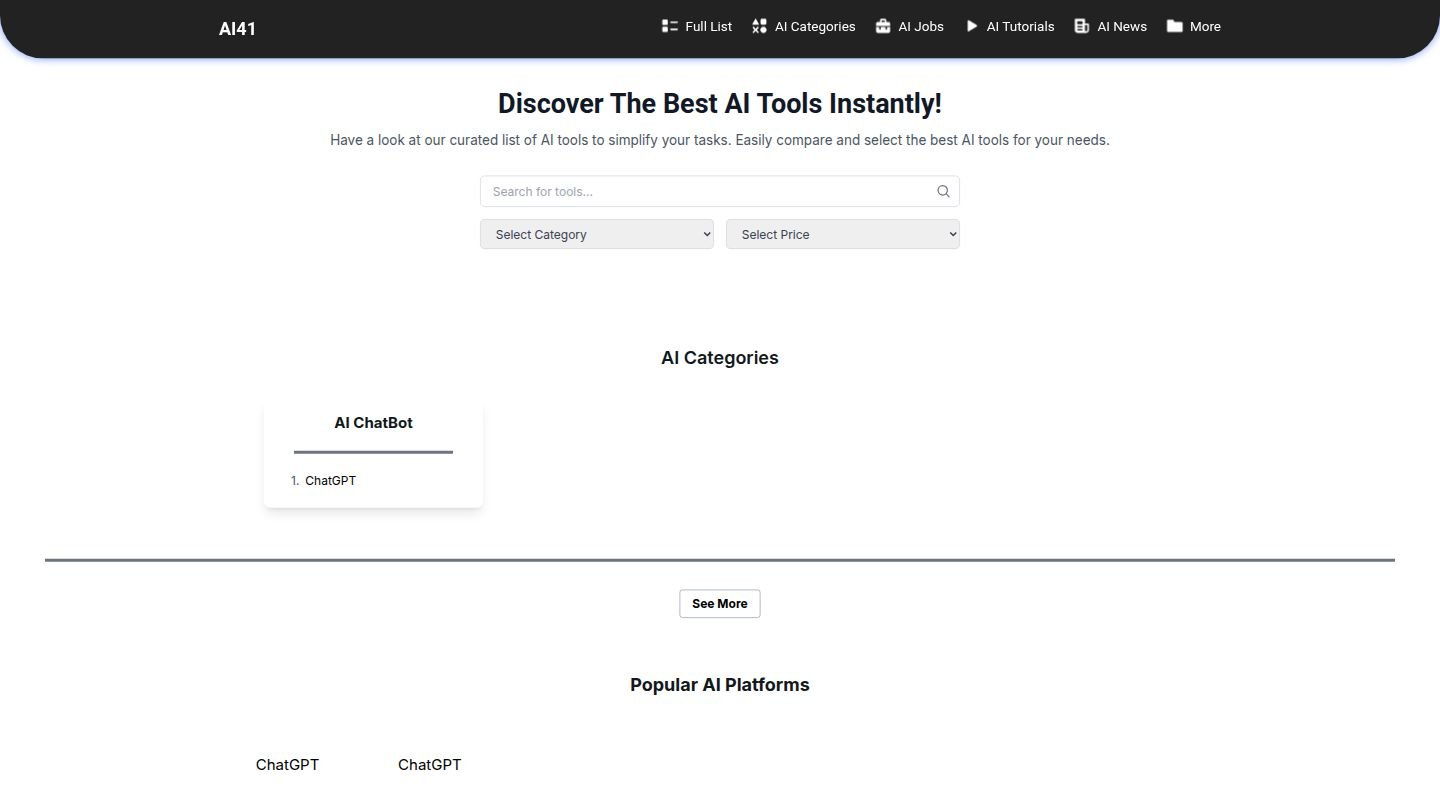
Task: Select ChatGPT in the AI ChatBot list
Action: (x=330, y=481)
